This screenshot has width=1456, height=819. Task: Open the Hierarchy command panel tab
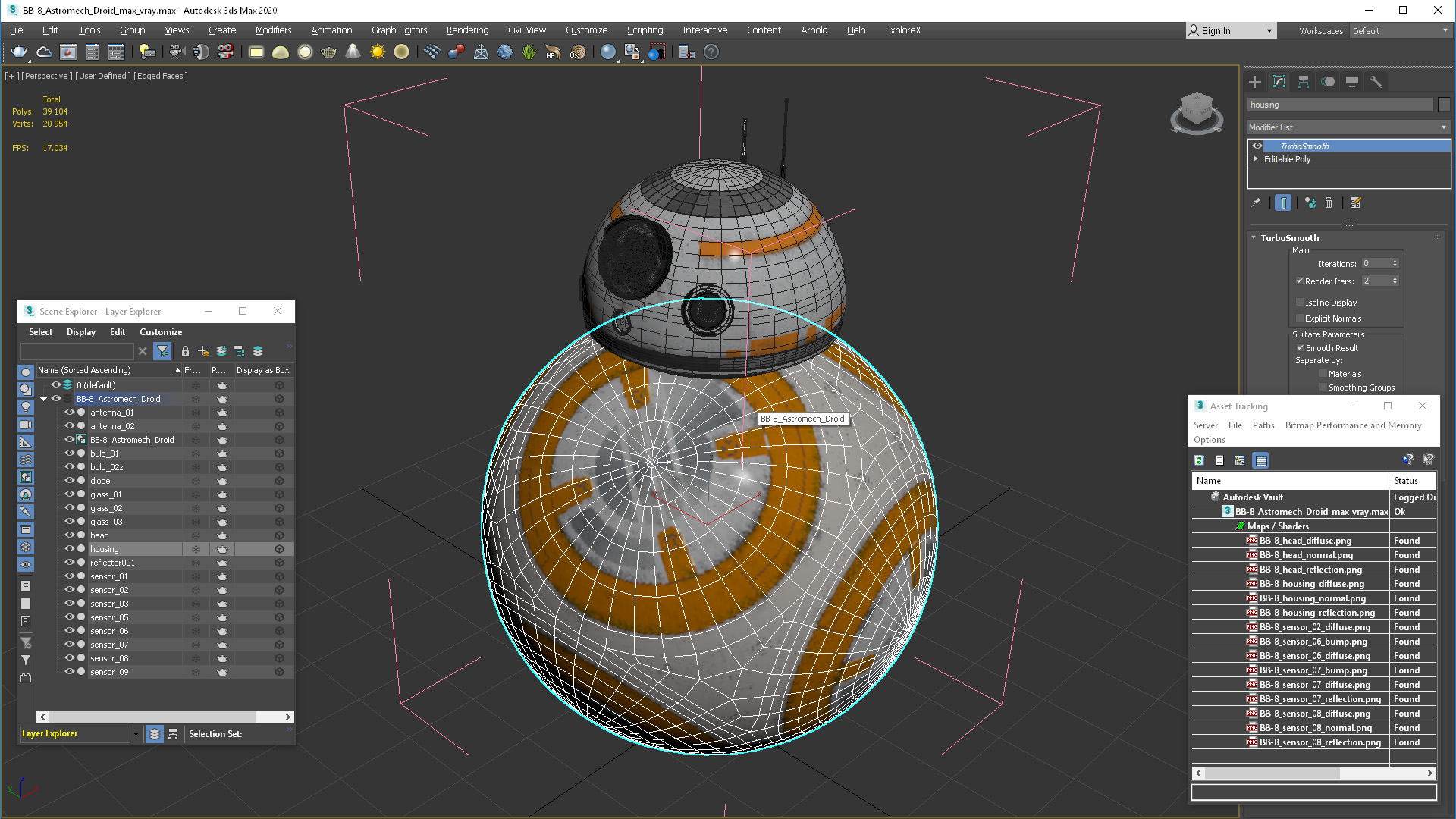click(x=1304, y=82)
